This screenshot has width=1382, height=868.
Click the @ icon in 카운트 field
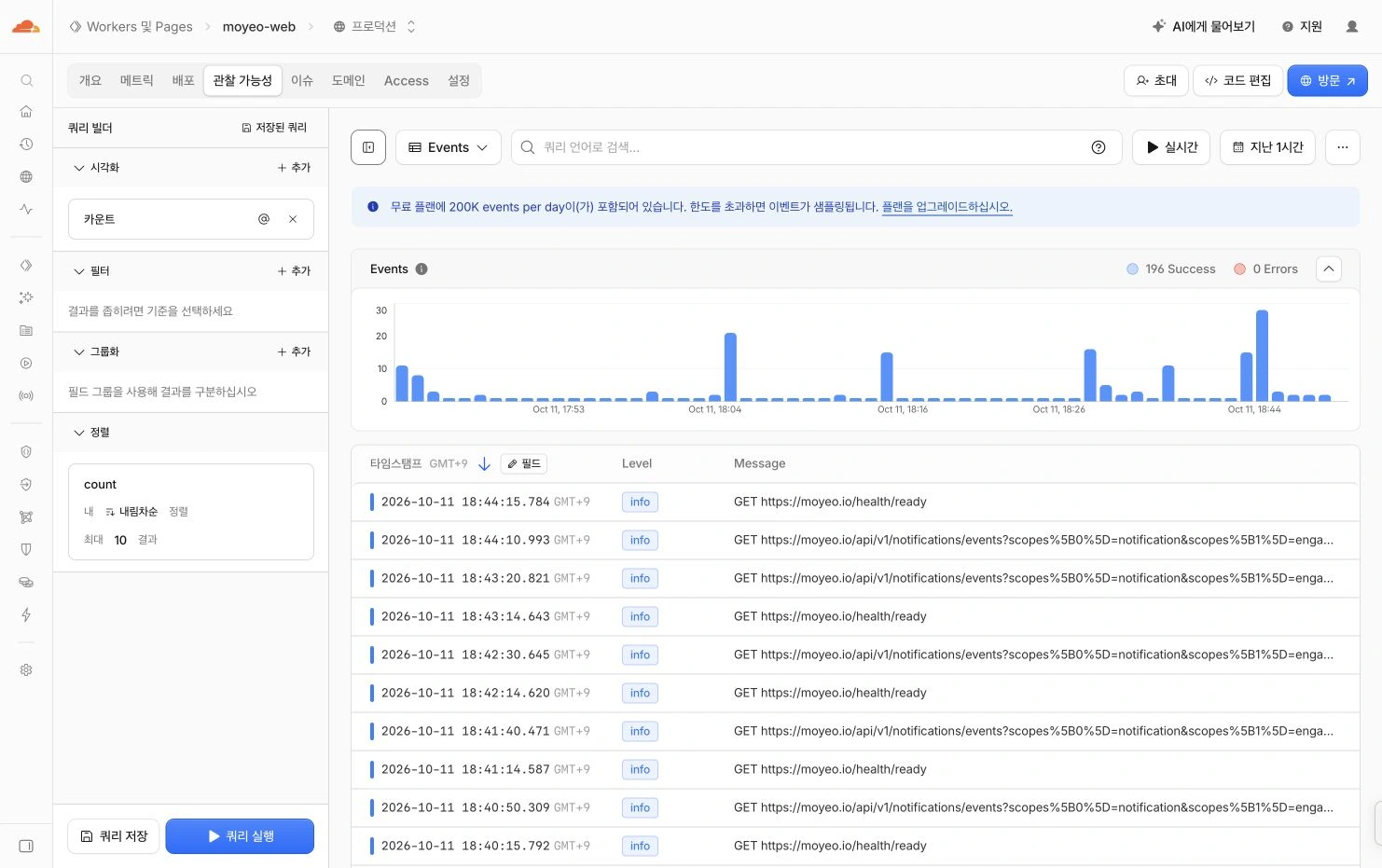pyautogui.click(x=264, y=219)
